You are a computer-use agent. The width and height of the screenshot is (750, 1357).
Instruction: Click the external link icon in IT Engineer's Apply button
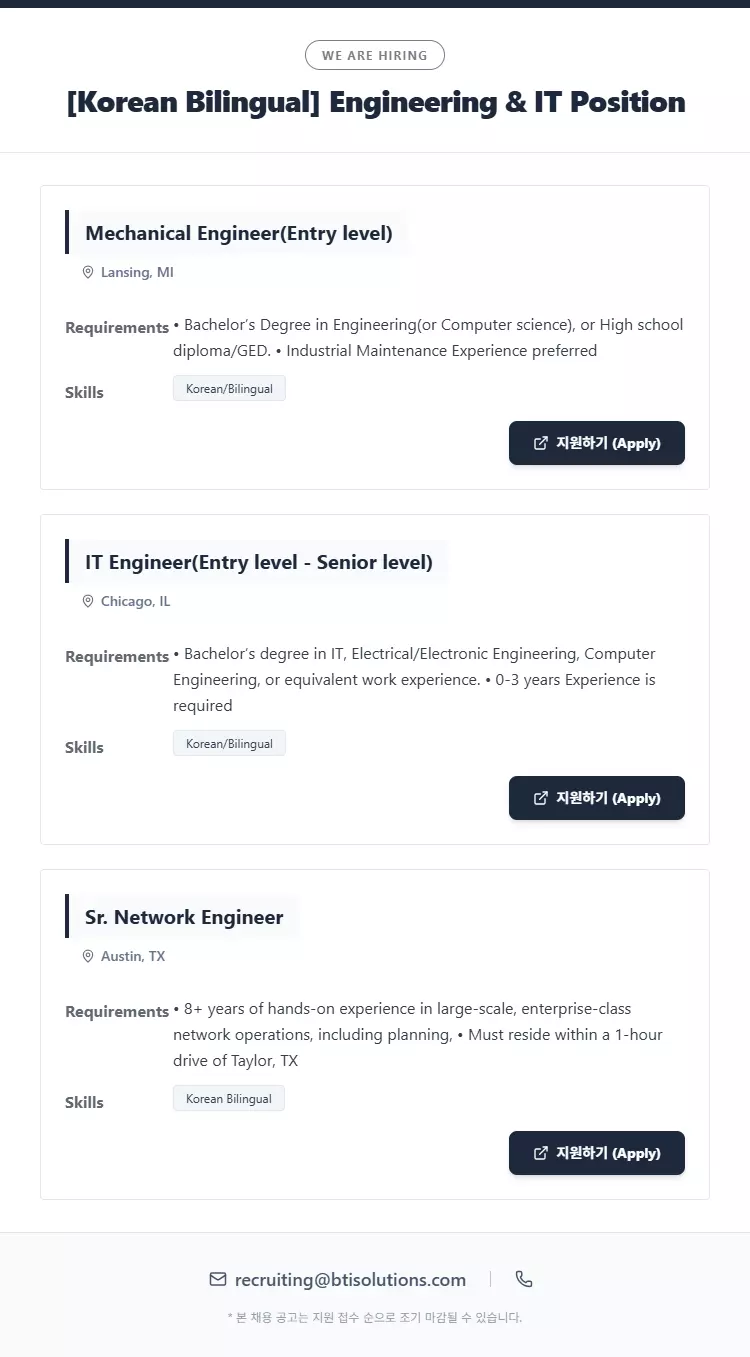(541, 798)
